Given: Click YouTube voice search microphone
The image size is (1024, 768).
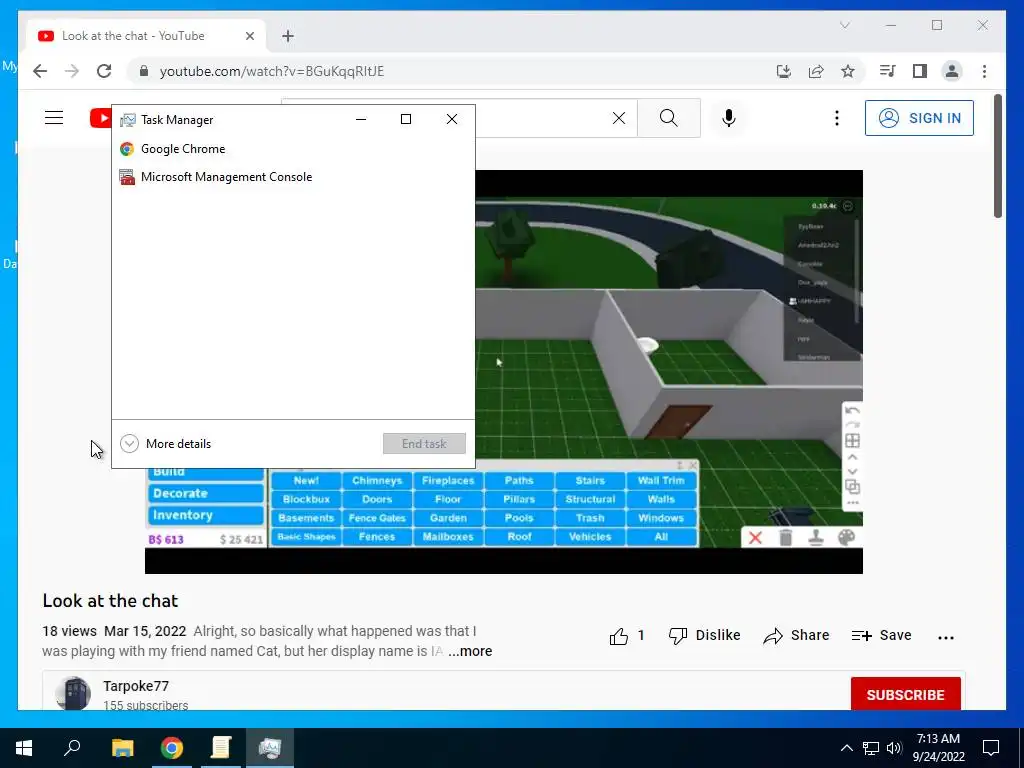Looking at the screenshot, I should click(x=729, y=118).
